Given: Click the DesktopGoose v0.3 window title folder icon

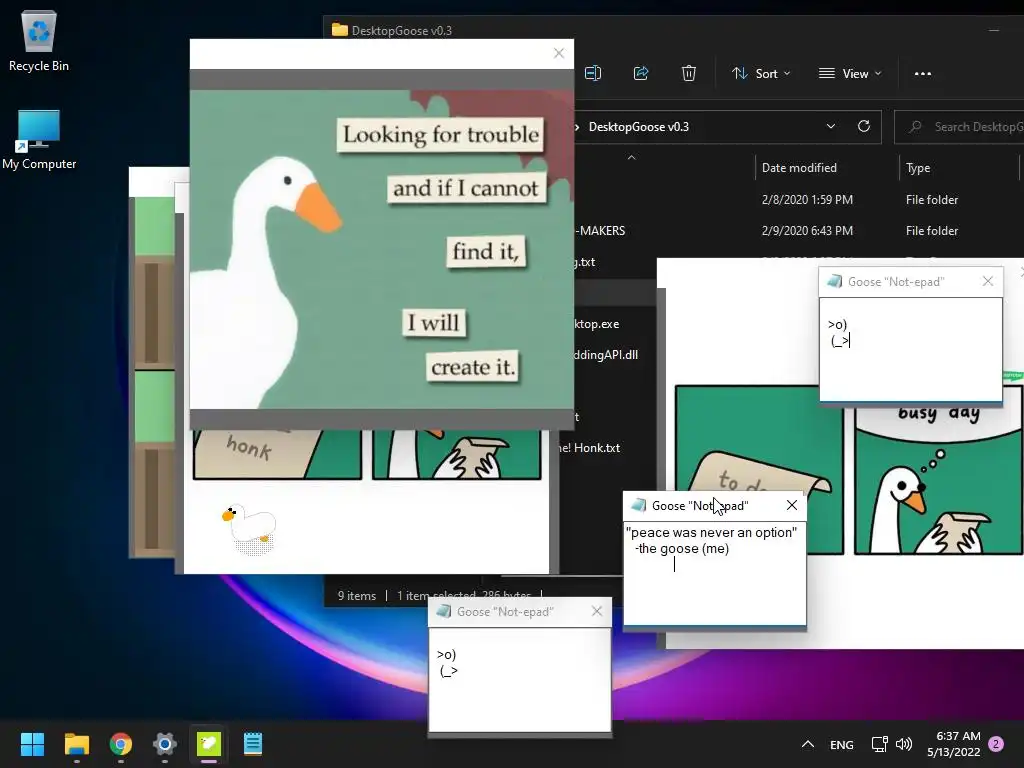Looking at the screenshot, I should pos(340,30).
